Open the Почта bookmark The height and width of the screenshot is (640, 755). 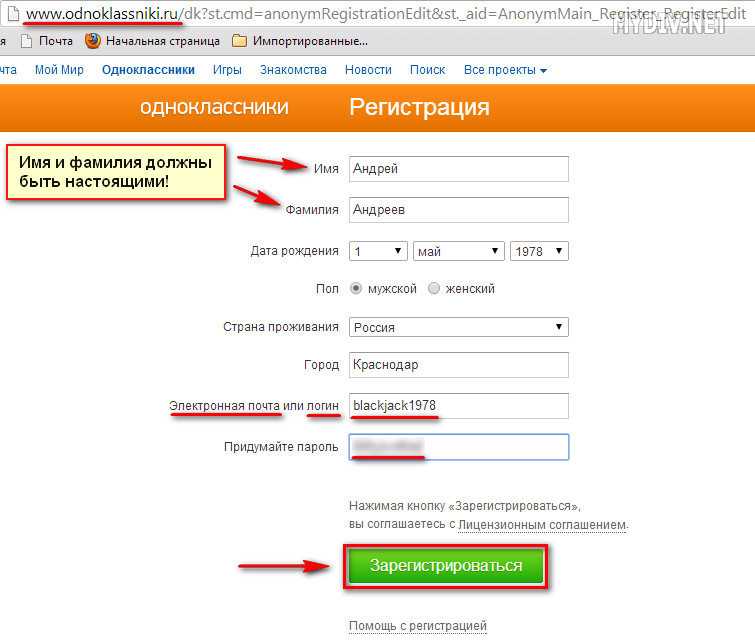click(47, 41)
